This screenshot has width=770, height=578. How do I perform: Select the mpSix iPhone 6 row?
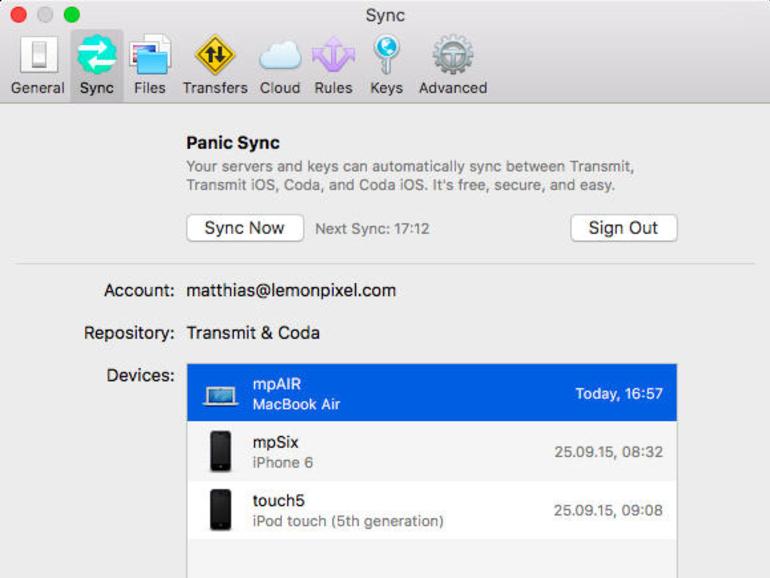pyautogui.click(x=432, y=451)
